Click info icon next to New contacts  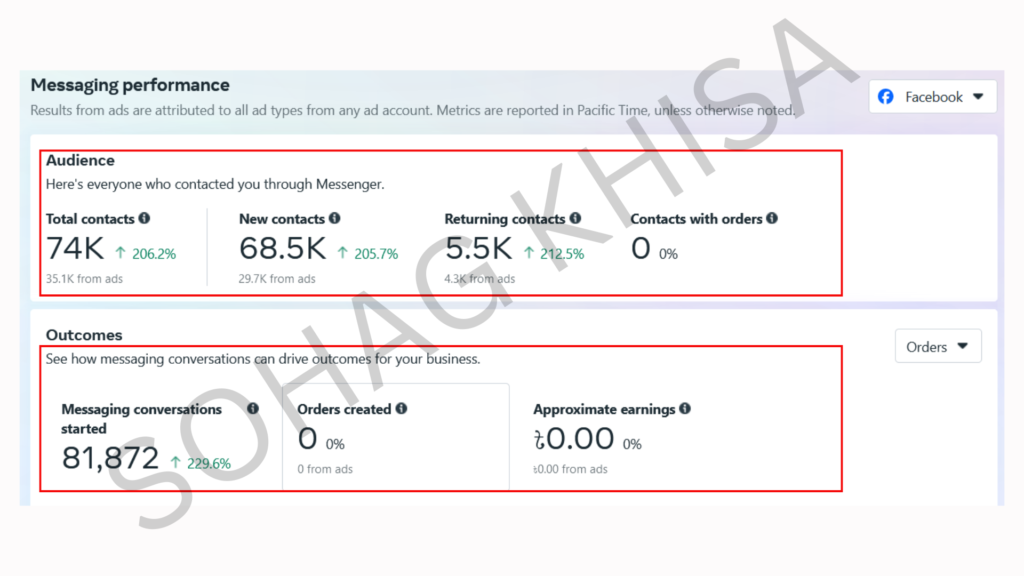(334, 218)
